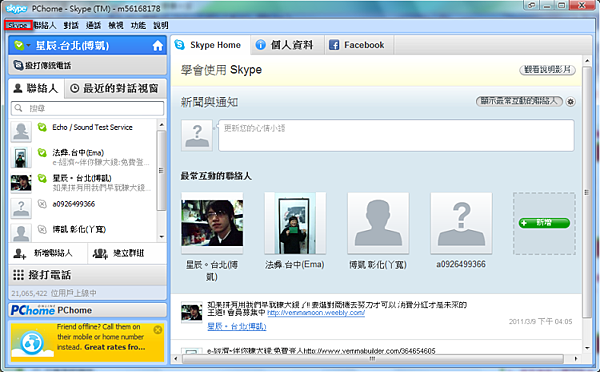The image size is (600, 372).
Task: Click 顯示最常互動的聯絡人 filter button
Action: tap(519, 101)
